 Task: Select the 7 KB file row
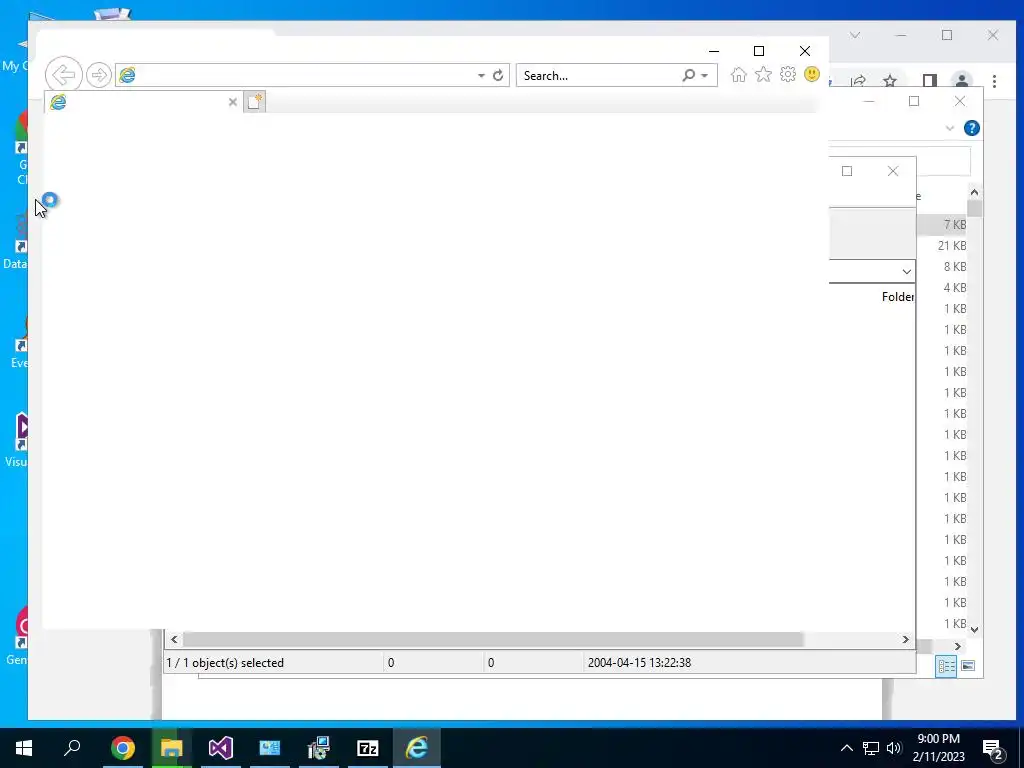click(x=941, y=225)
